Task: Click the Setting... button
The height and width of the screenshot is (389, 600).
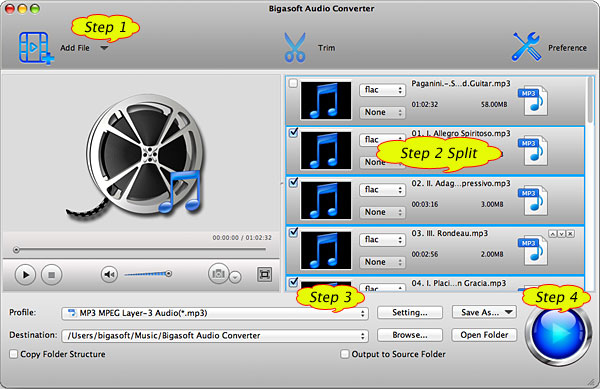Action: (410, 313)
